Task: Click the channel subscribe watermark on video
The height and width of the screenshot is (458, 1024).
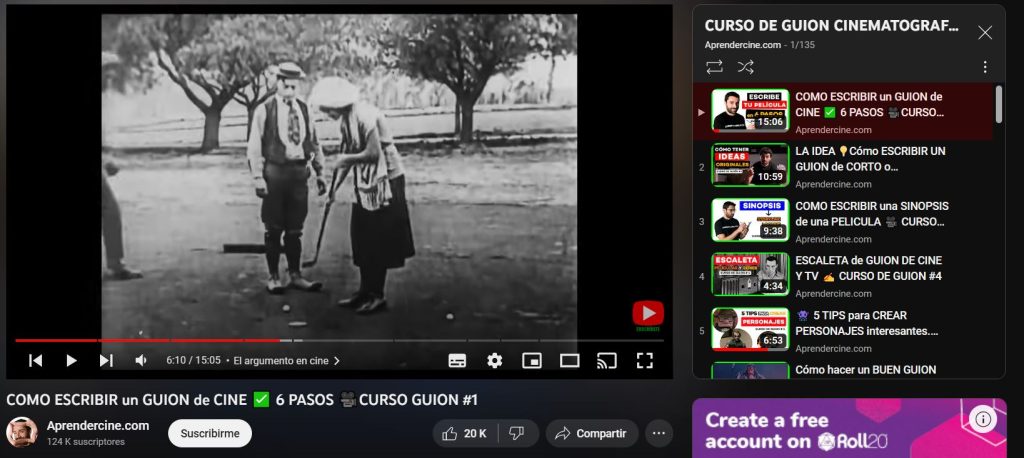Action: coord(648,316)
